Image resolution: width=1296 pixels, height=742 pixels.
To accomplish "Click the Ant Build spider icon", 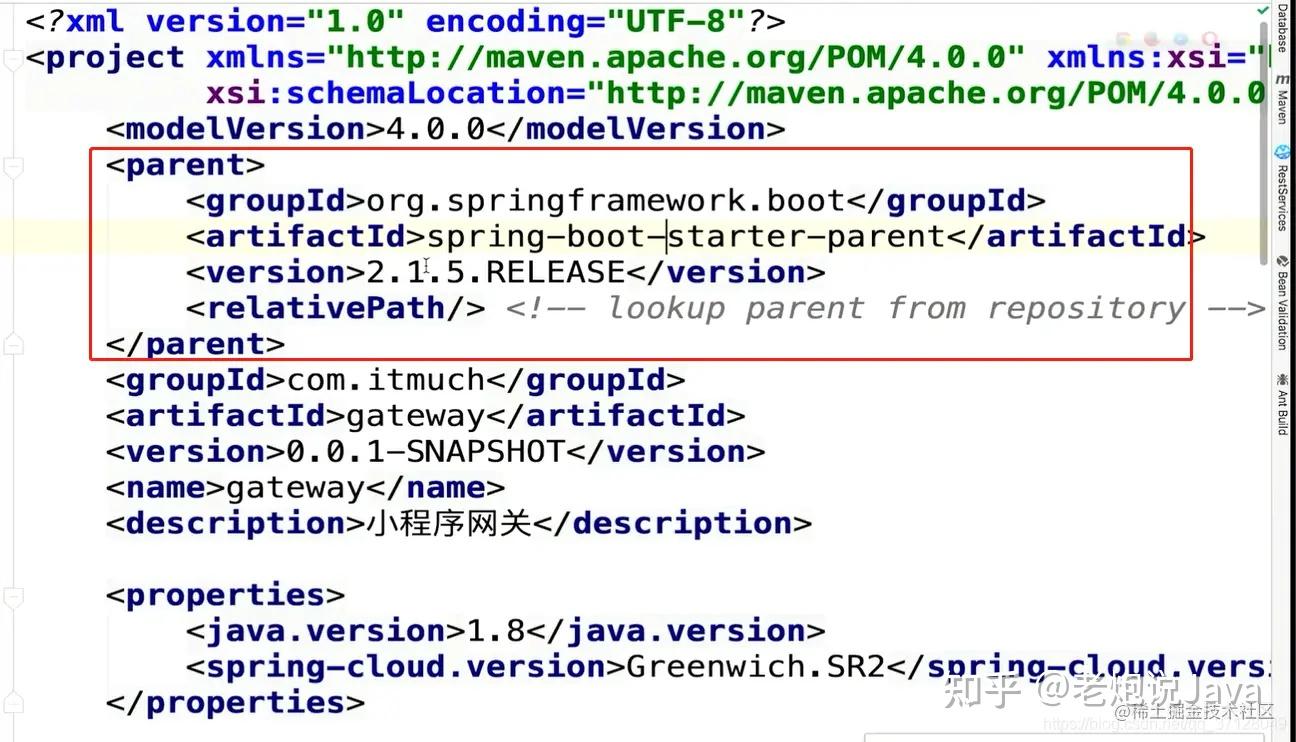I will pyautogui.click(x=1282, y=380).
